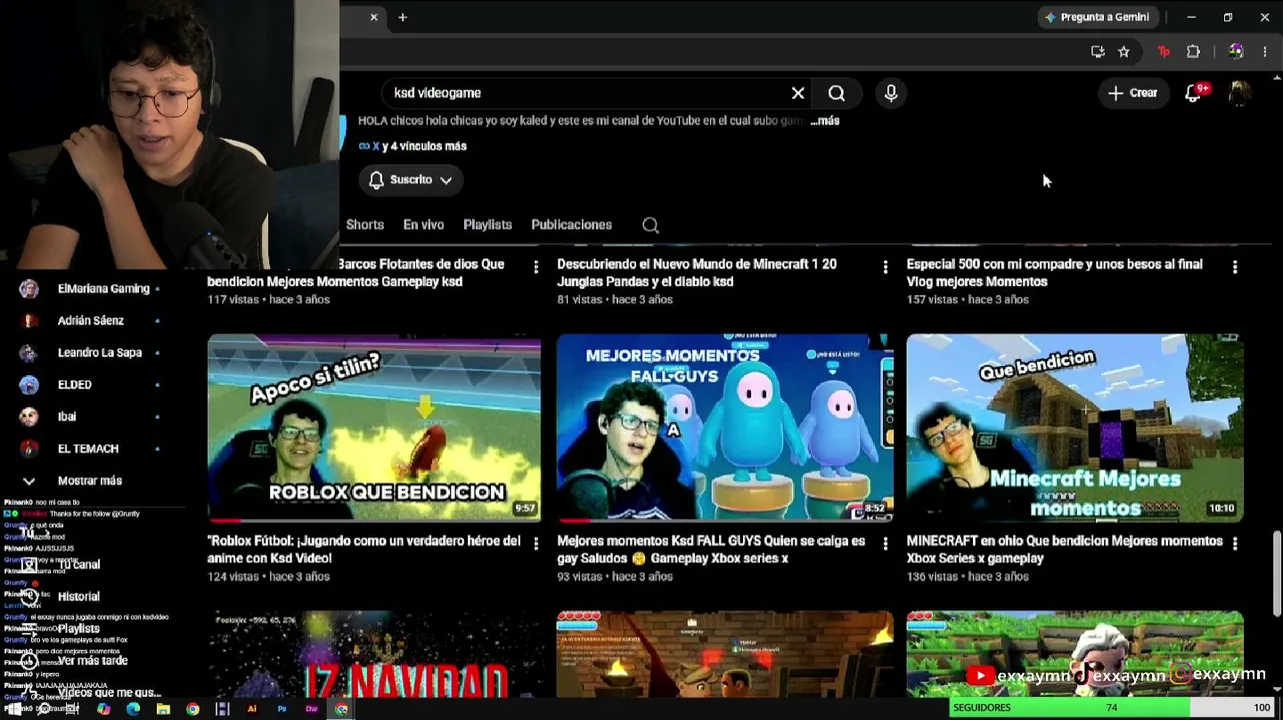1283x720 pixels.
Task: Click the red Tp extension icon
Action: [x=1163, y=52]
